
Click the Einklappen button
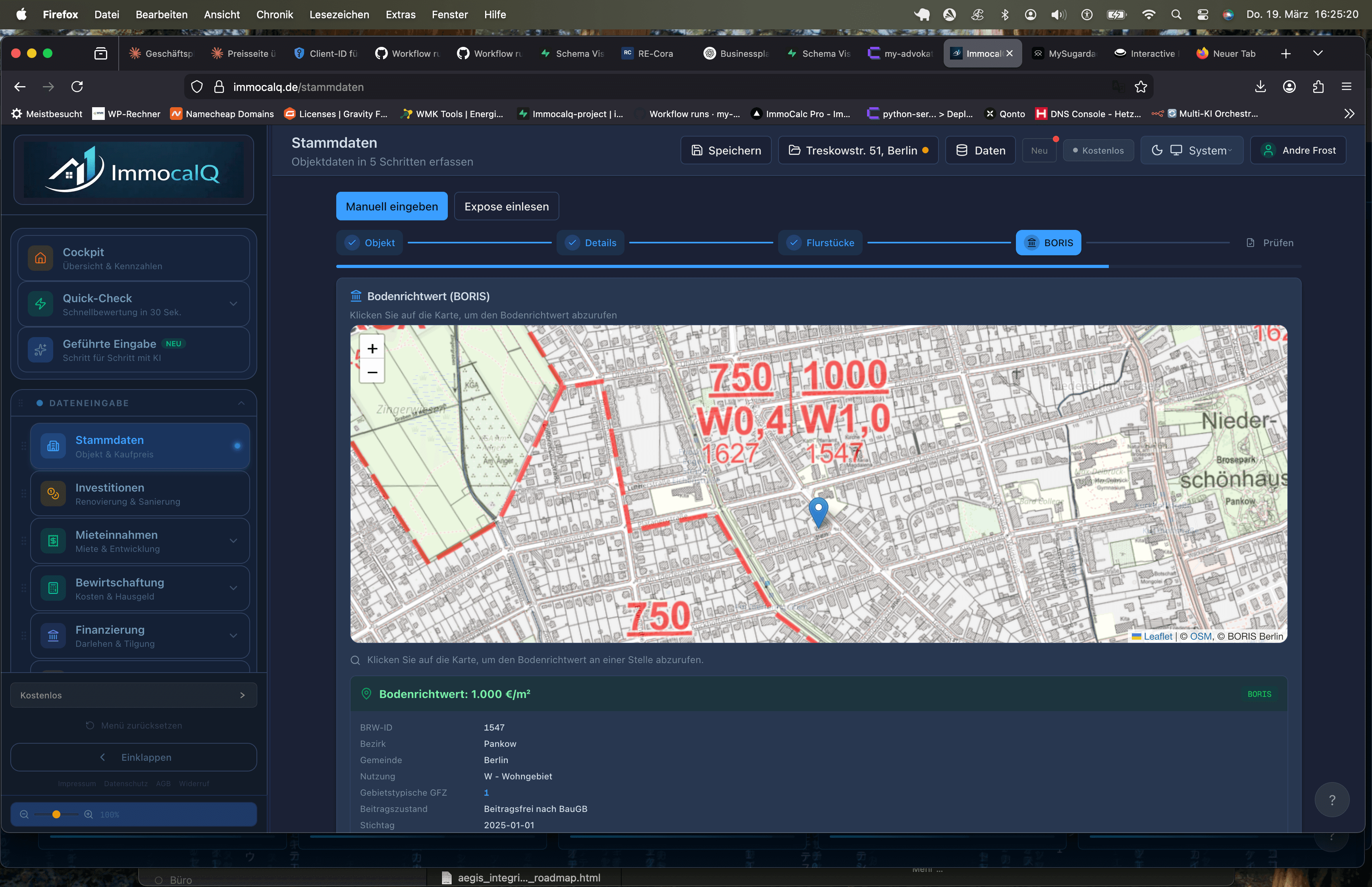133,757
